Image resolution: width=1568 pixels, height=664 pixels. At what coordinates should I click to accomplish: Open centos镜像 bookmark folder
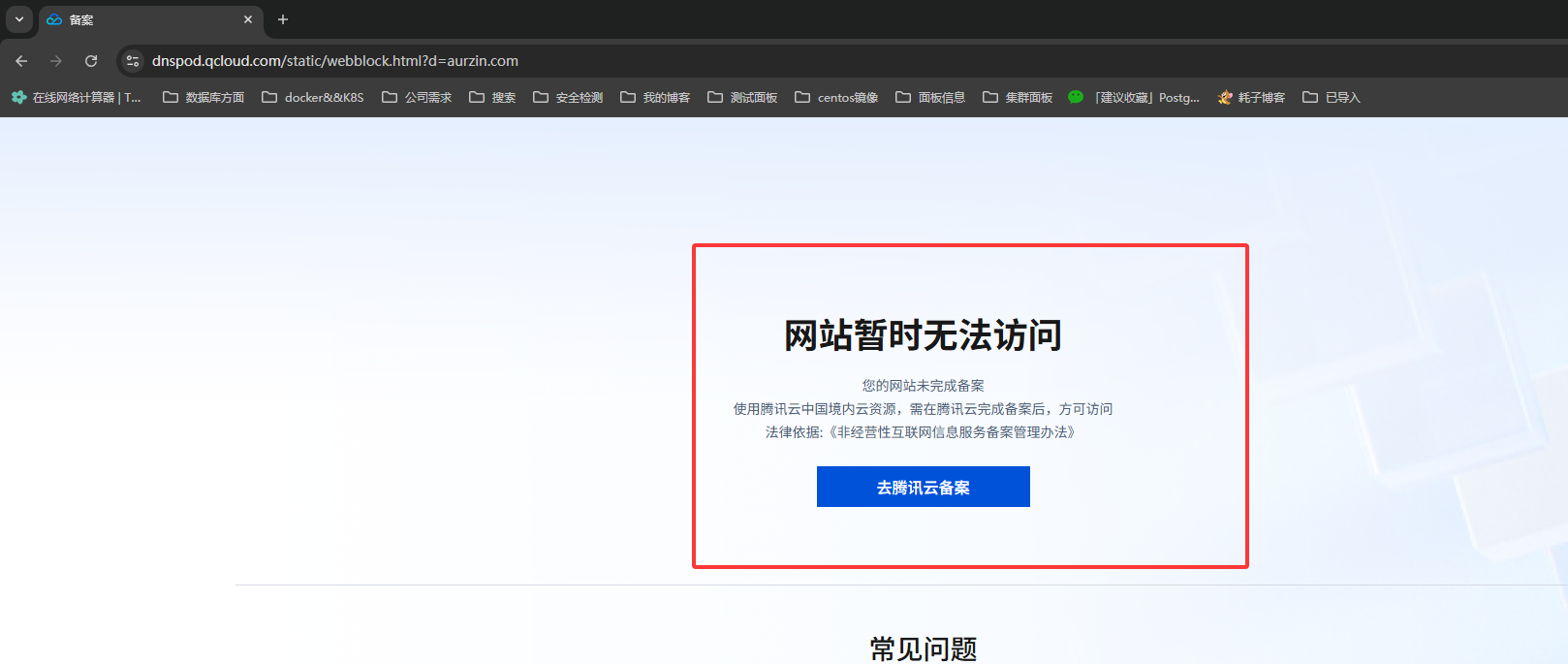(836, 98)
